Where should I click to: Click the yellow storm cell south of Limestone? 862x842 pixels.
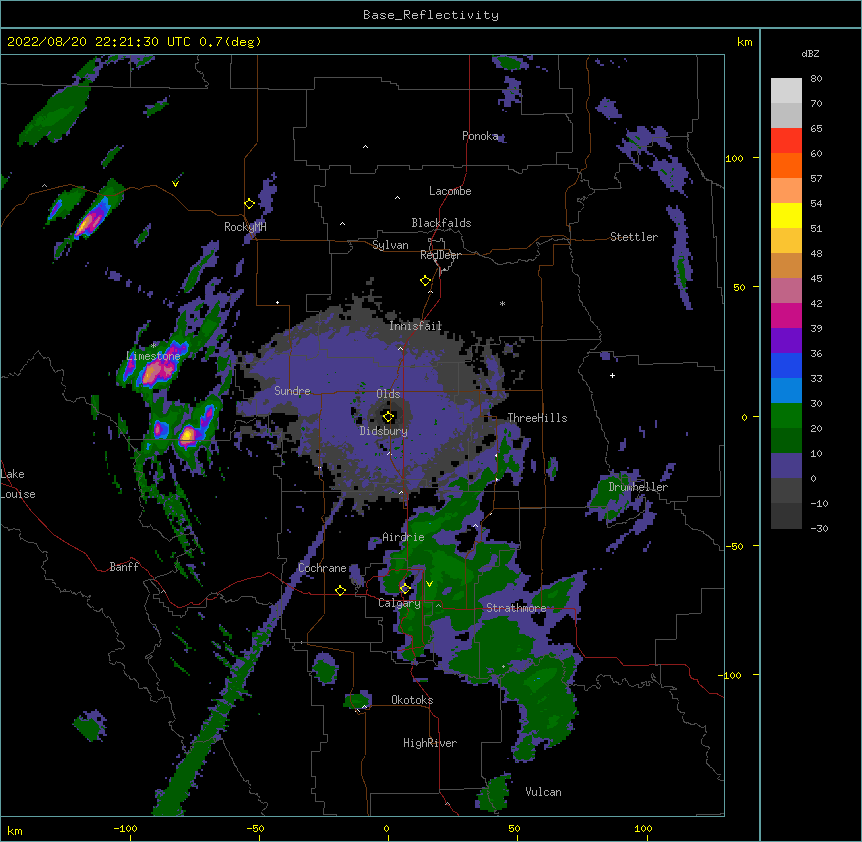click(x=188, y=434)
